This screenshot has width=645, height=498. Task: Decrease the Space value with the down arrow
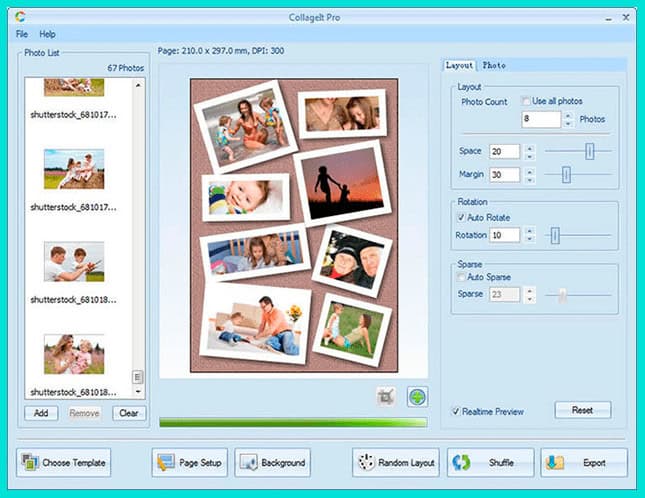[x=529, y=156]
